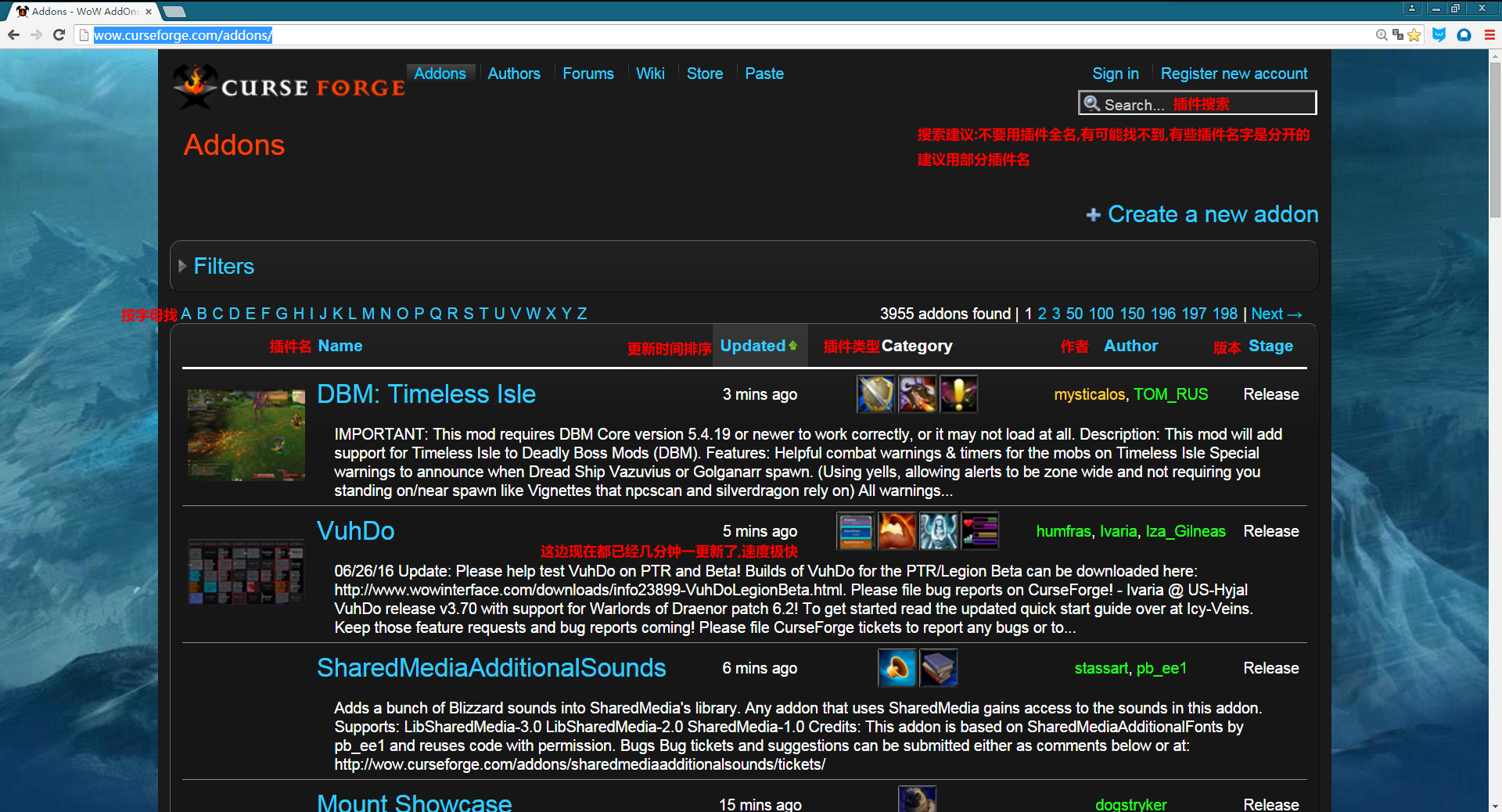
Task: Sort by Stage column header
Action: tap(1270, 346)
